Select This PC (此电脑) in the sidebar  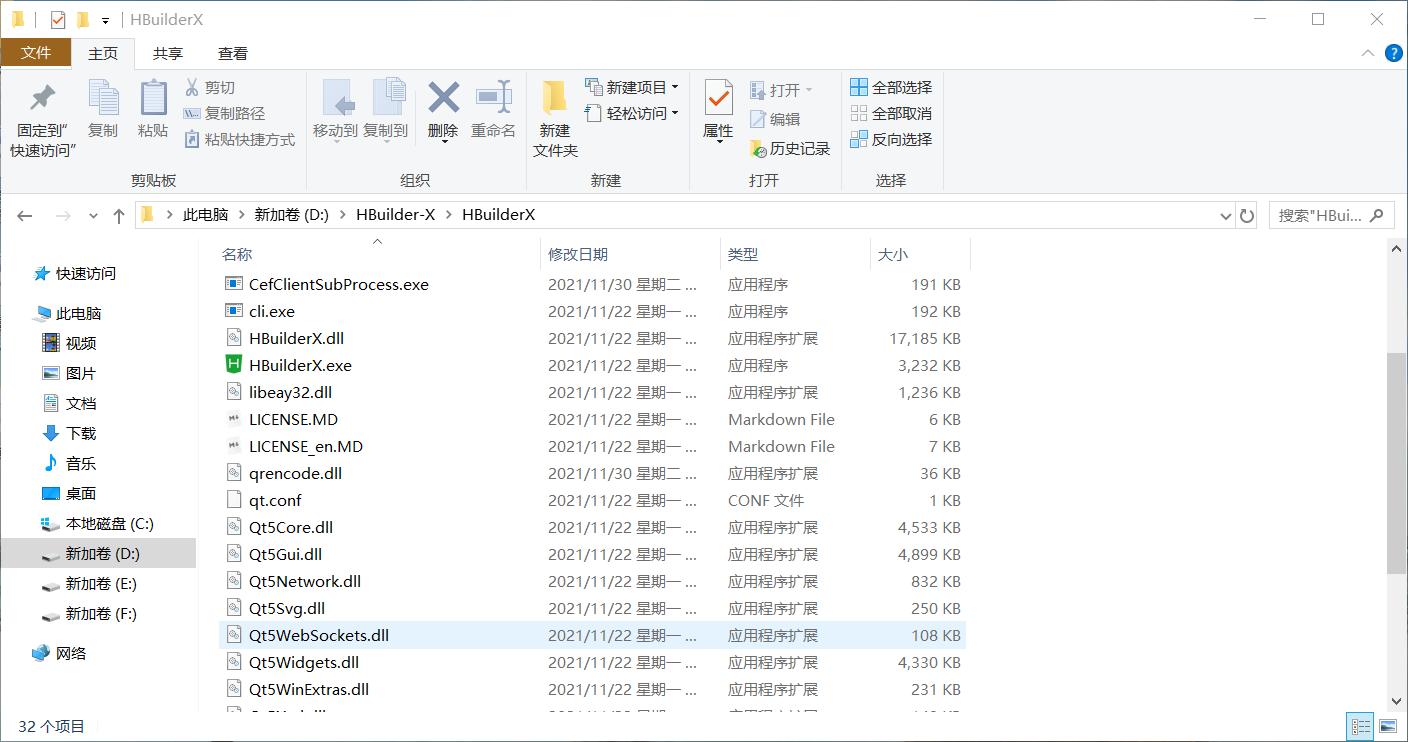coord(79,314)
